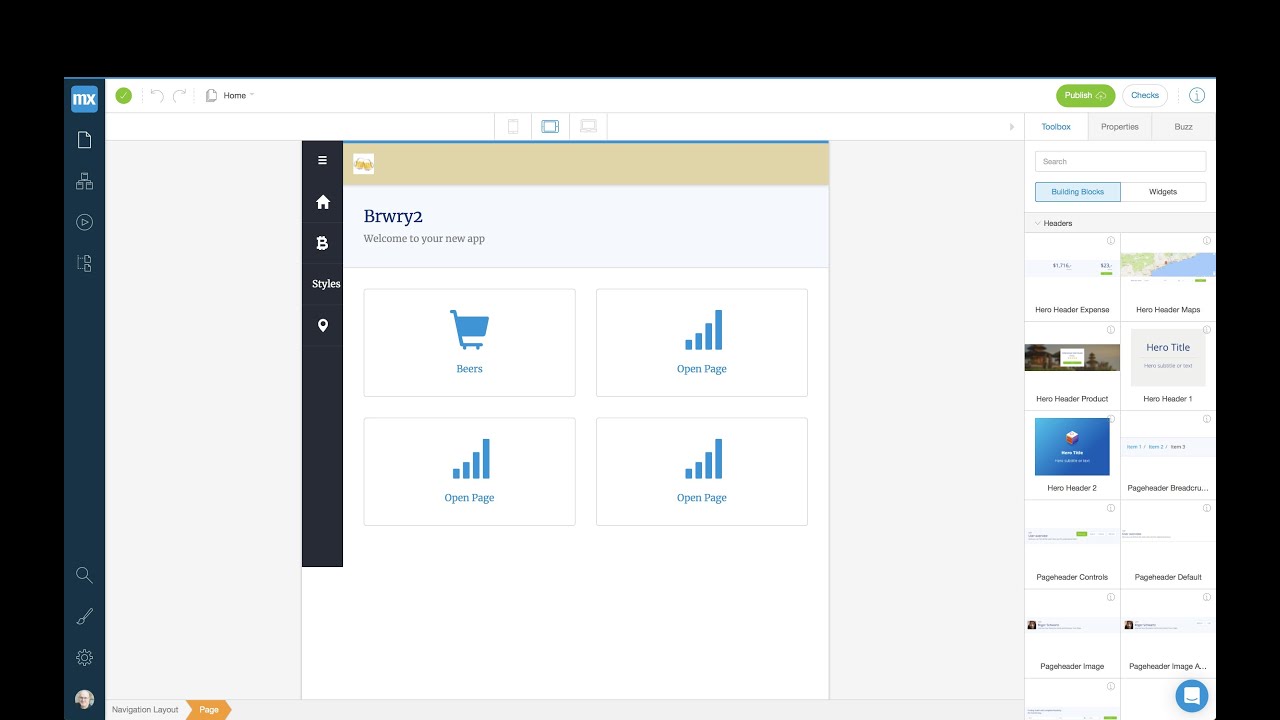Click the Bitcoin icon in app navigation
Image resolution: width=1280 pixels, height=720 pixels.
click(322, 243)
